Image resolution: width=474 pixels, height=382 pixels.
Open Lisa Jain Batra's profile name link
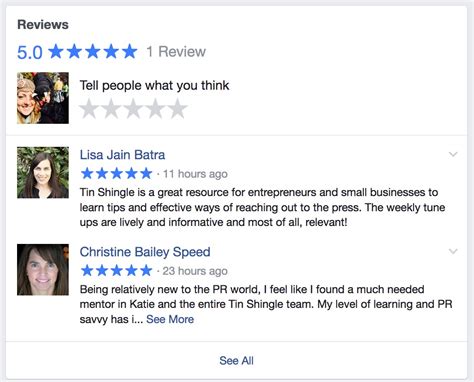[x=122, y=155]
